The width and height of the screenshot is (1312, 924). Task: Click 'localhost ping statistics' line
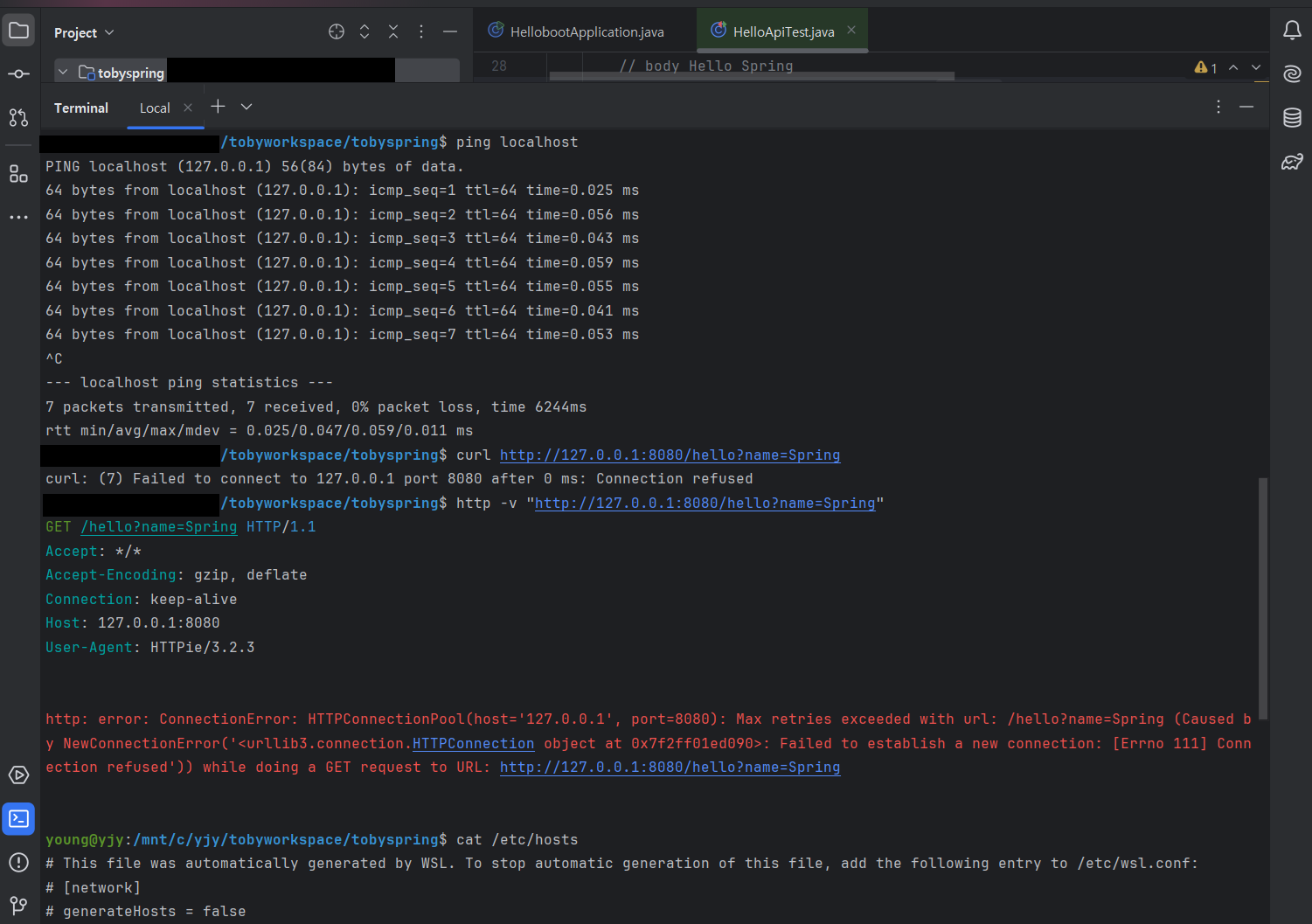point(189,382)
